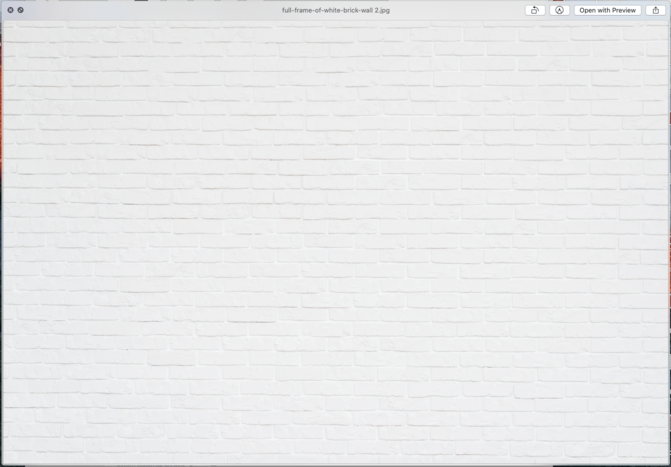Click the file name in title bar

coord(334,10)
